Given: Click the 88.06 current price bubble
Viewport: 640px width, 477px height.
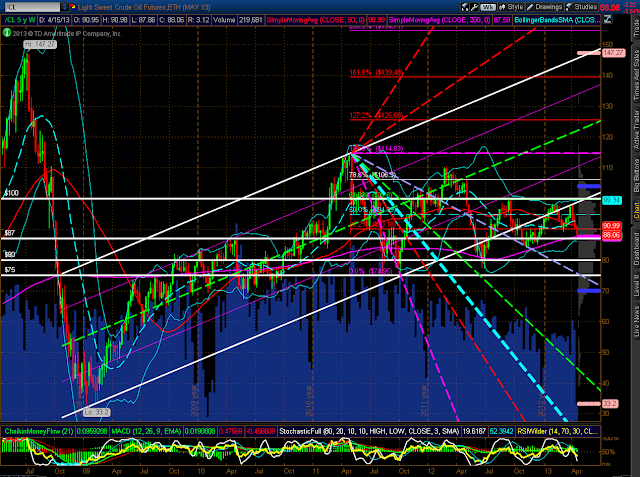Looking at the screenshot, I should (x=611, y=235).
